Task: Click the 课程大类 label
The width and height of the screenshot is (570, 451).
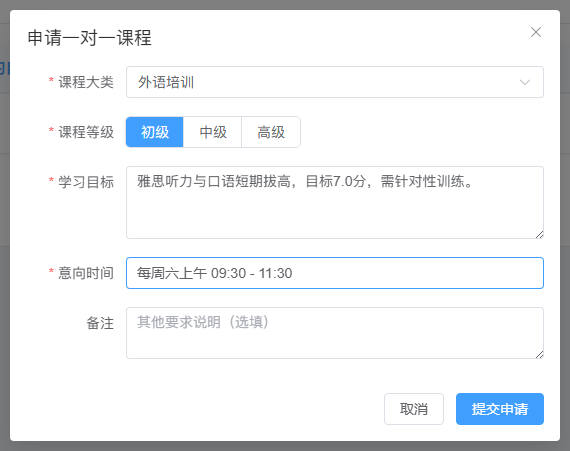Action: click(86, 82)
